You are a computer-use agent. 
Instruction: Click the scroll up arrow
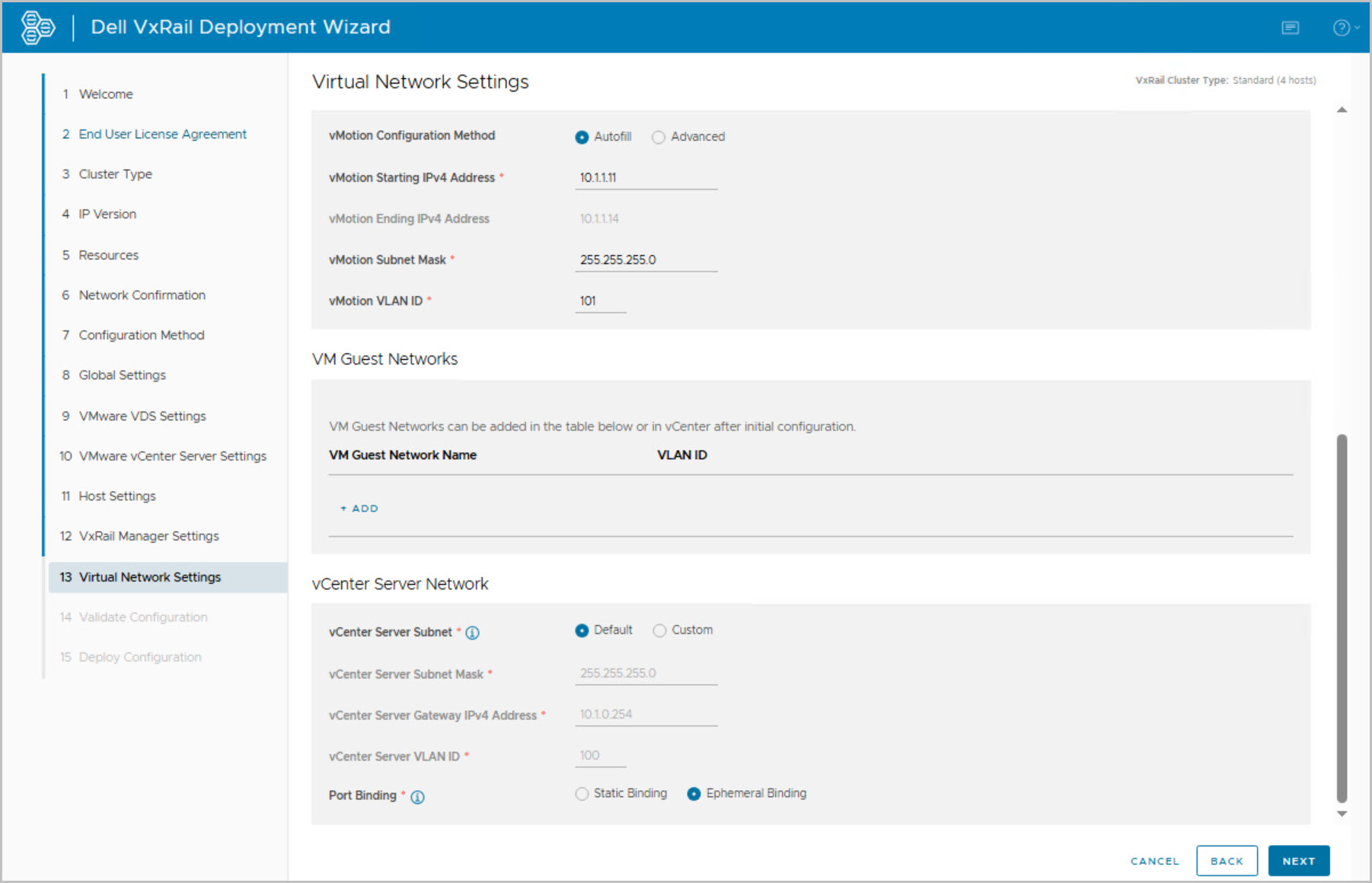point(1342,110)
